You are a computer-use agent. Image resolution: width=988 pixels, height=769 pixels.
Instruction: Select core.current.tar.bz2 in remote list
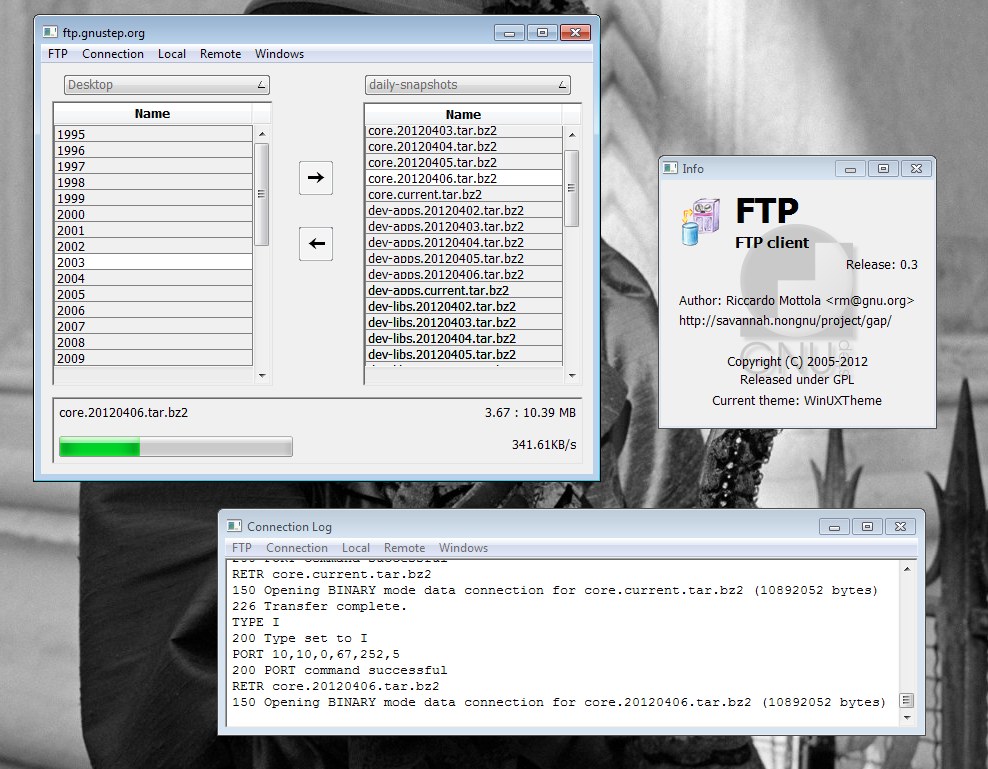[464, 194]
